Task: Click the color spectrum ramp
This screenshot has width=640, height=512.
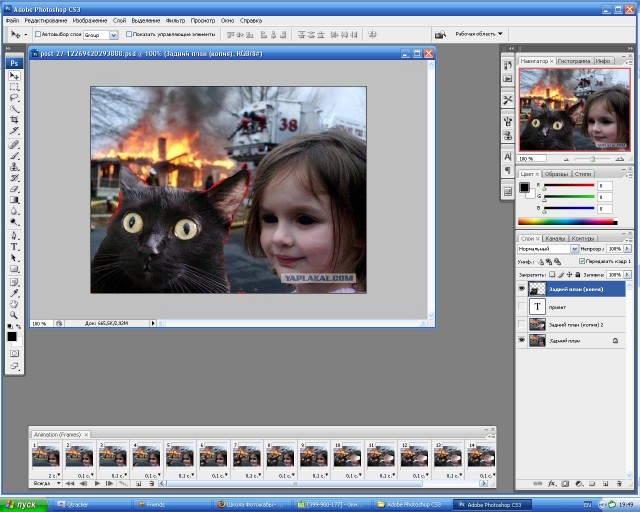Action: coord(567,222)
